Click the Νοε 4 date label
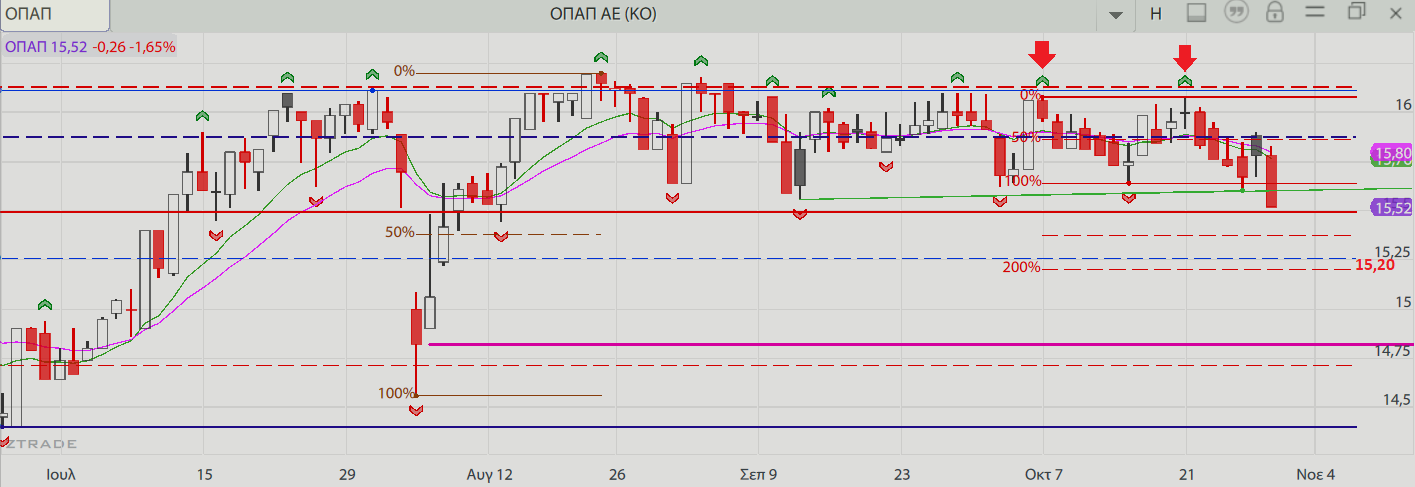The height and width of the screenshot is (487, 1415). 1316,474
